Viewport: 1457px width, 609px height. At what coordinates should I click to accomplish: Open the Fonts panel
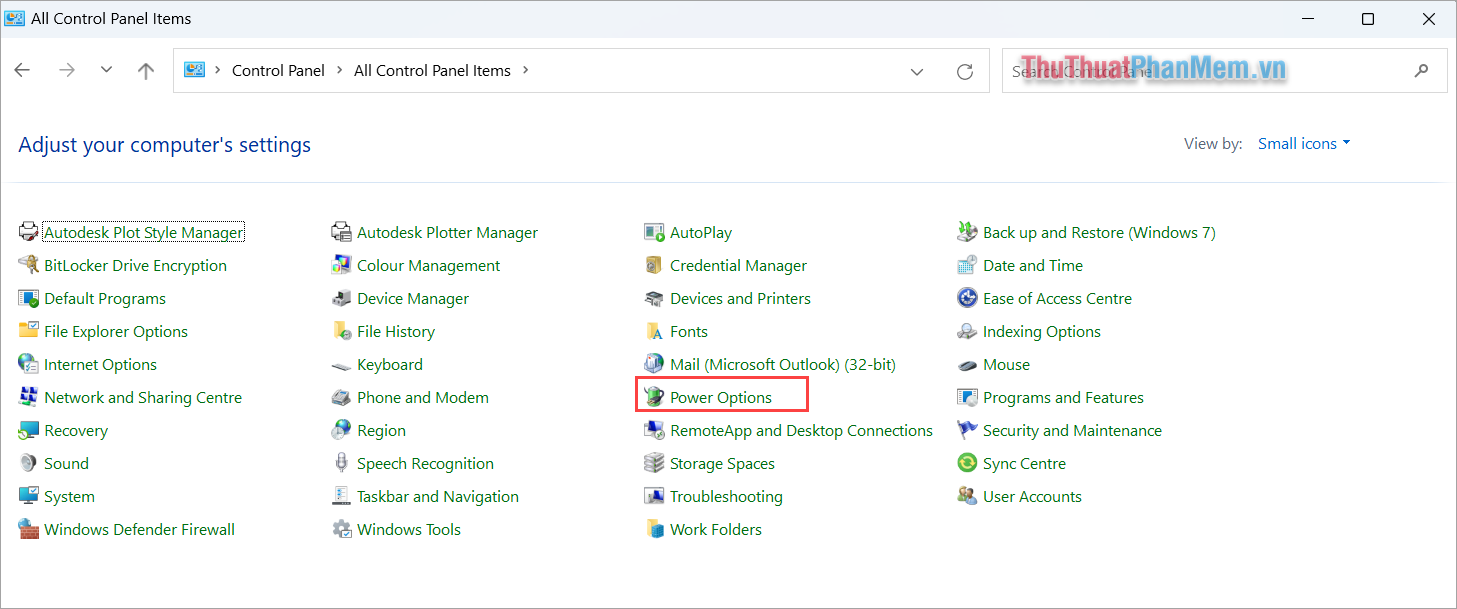tap(687, 331)
